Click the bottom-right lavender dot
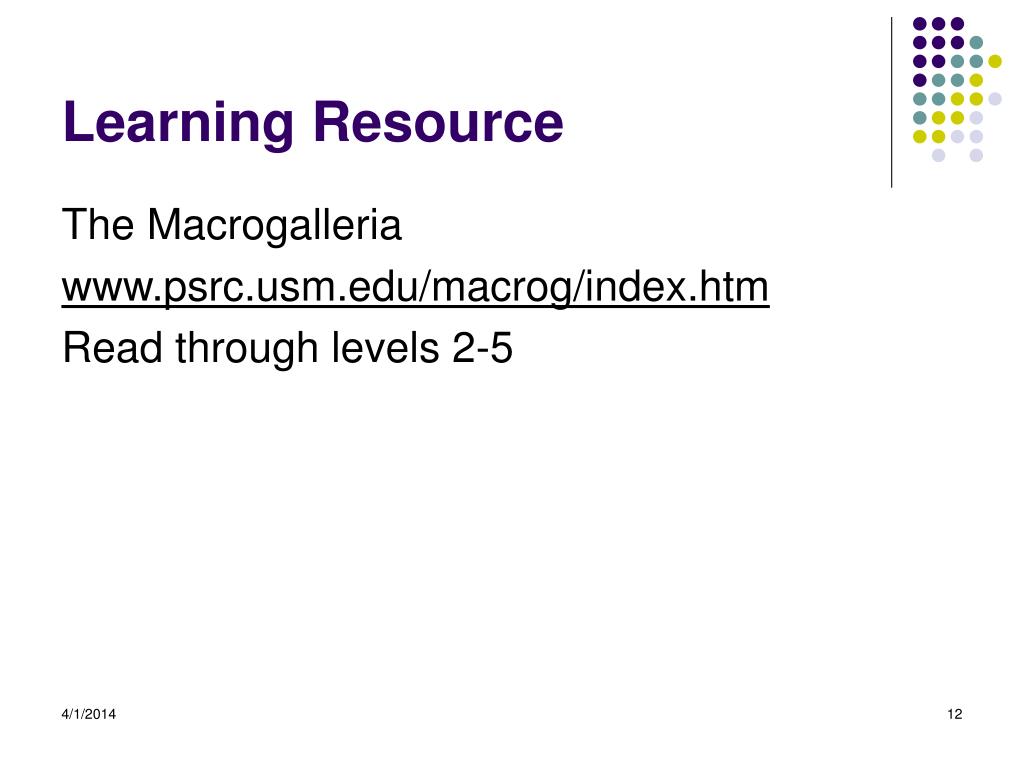The width and height of the screenshot is (1024, 768). (976, 155)
